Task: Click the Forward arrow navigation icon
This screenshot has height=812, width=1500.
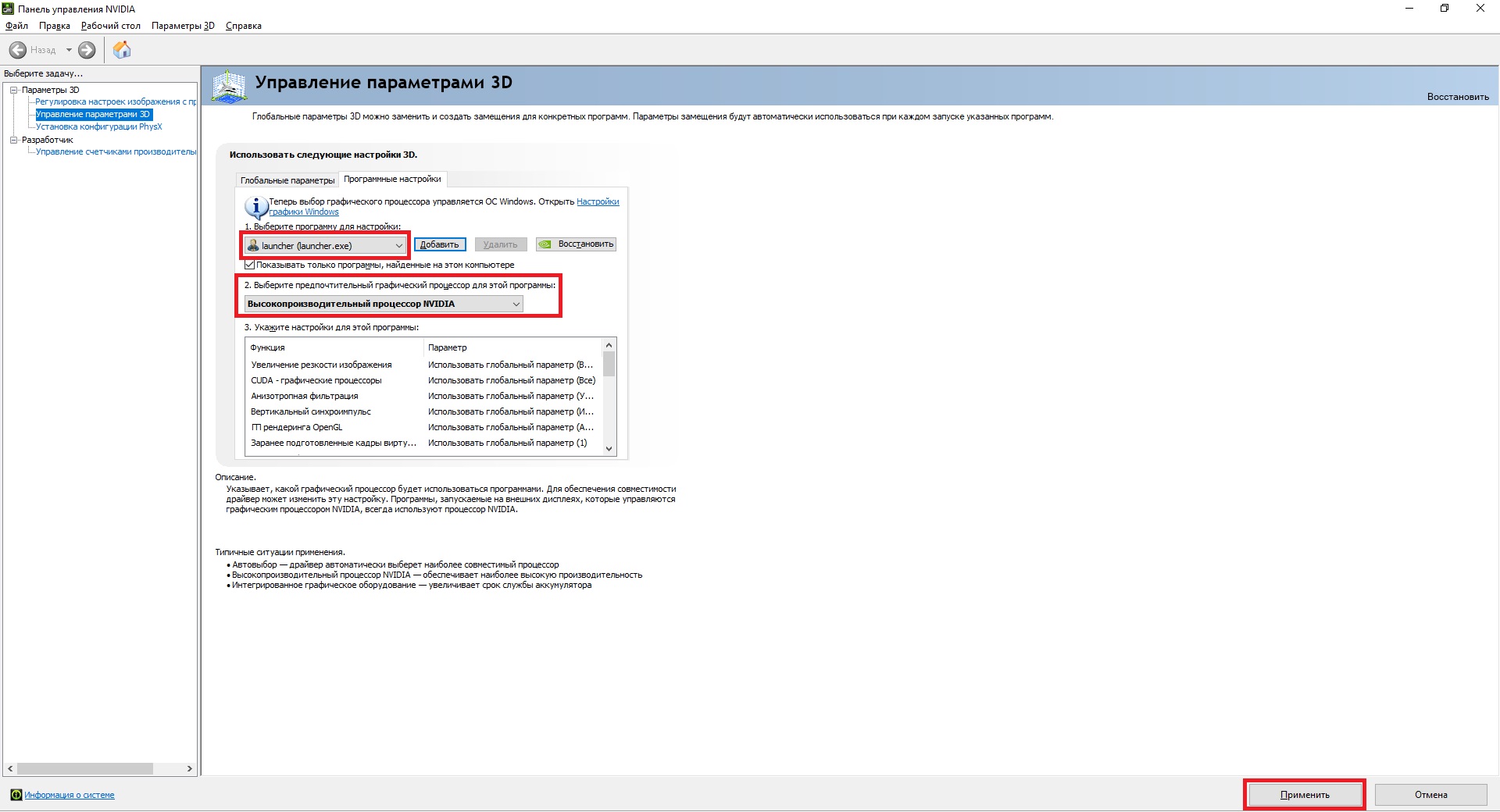Action: 87,50
